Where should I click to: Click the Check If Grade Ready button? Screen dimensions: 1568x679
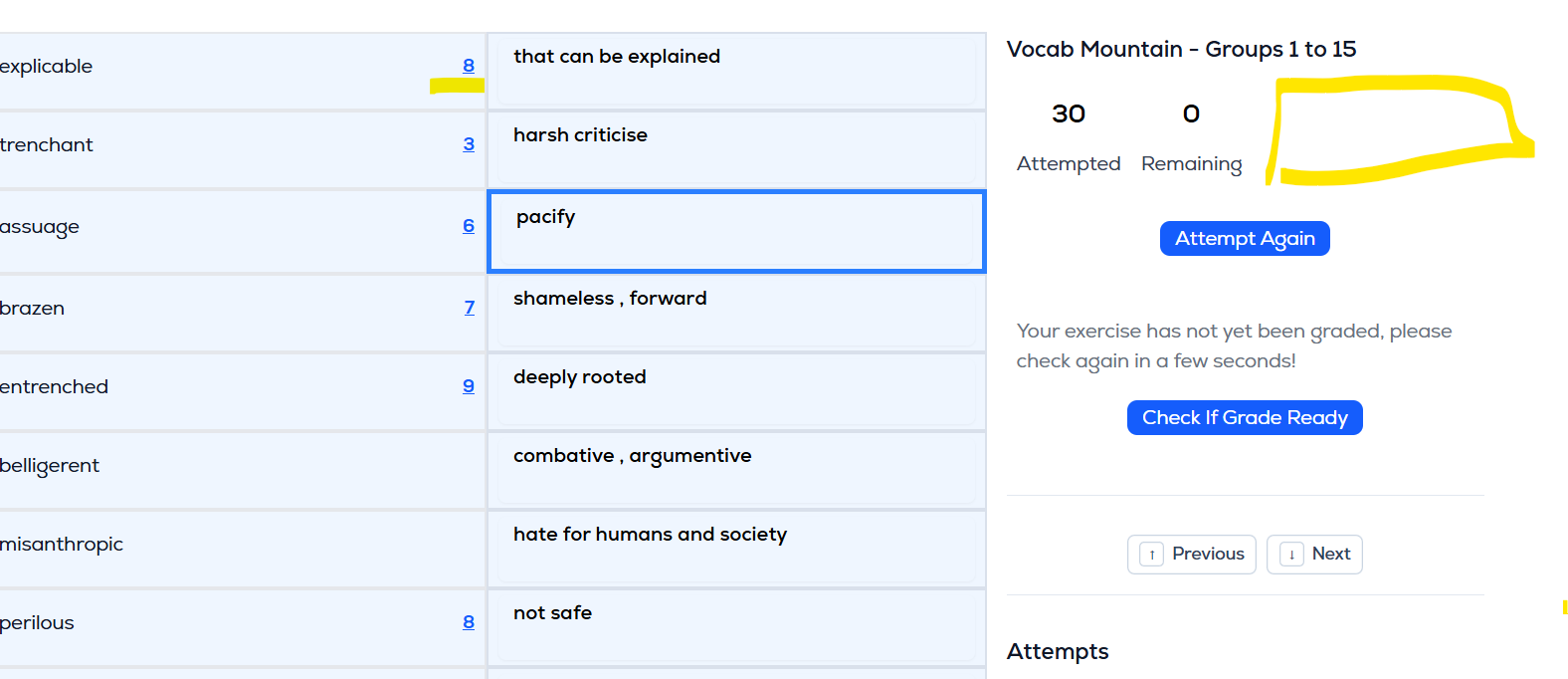click(1244, 418)
